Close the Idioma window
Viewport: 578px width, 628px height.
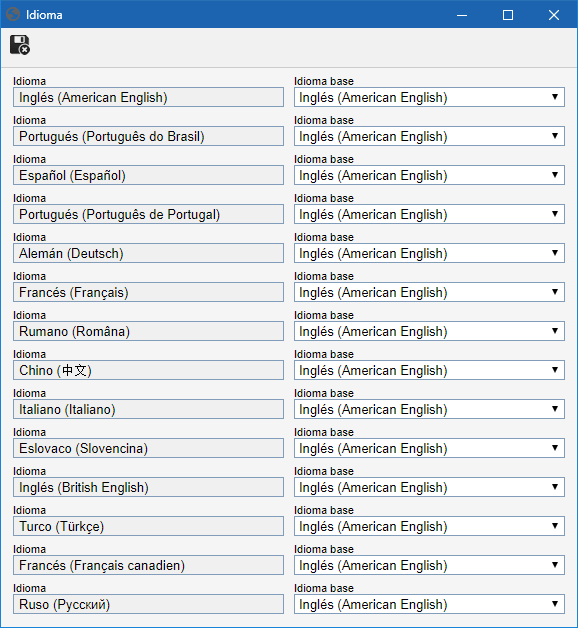(x=554, y=15)
